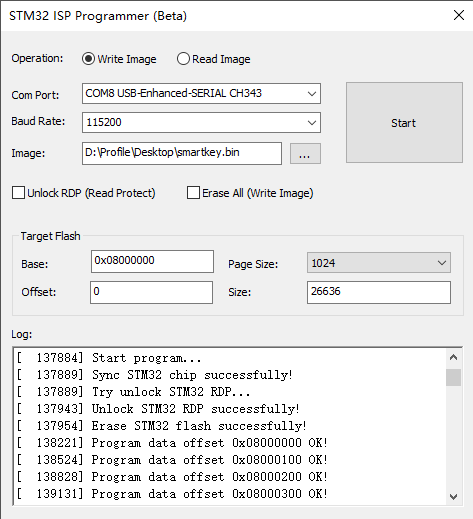Viewport: 473px width, 519px height.
Task: Click the Size field showing 26636
Action: click(x=379, y=292)
